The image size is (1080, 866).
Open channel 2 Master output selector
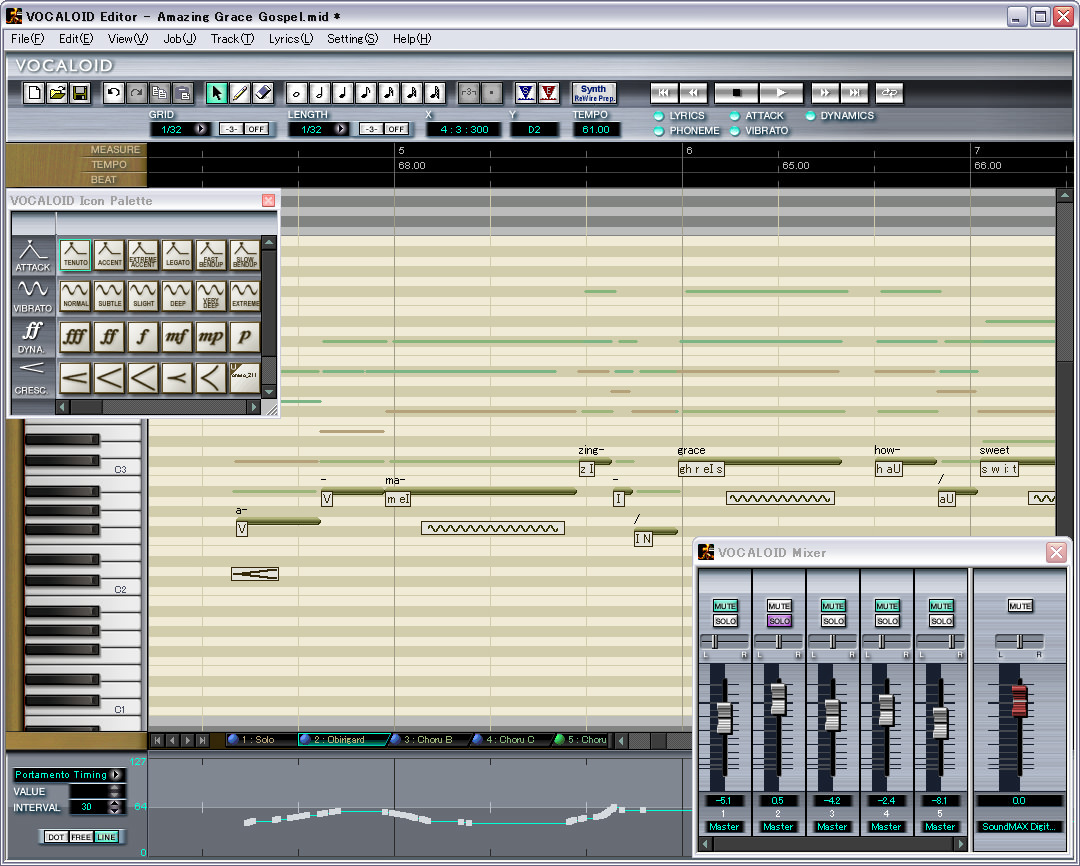coord(779,827)
